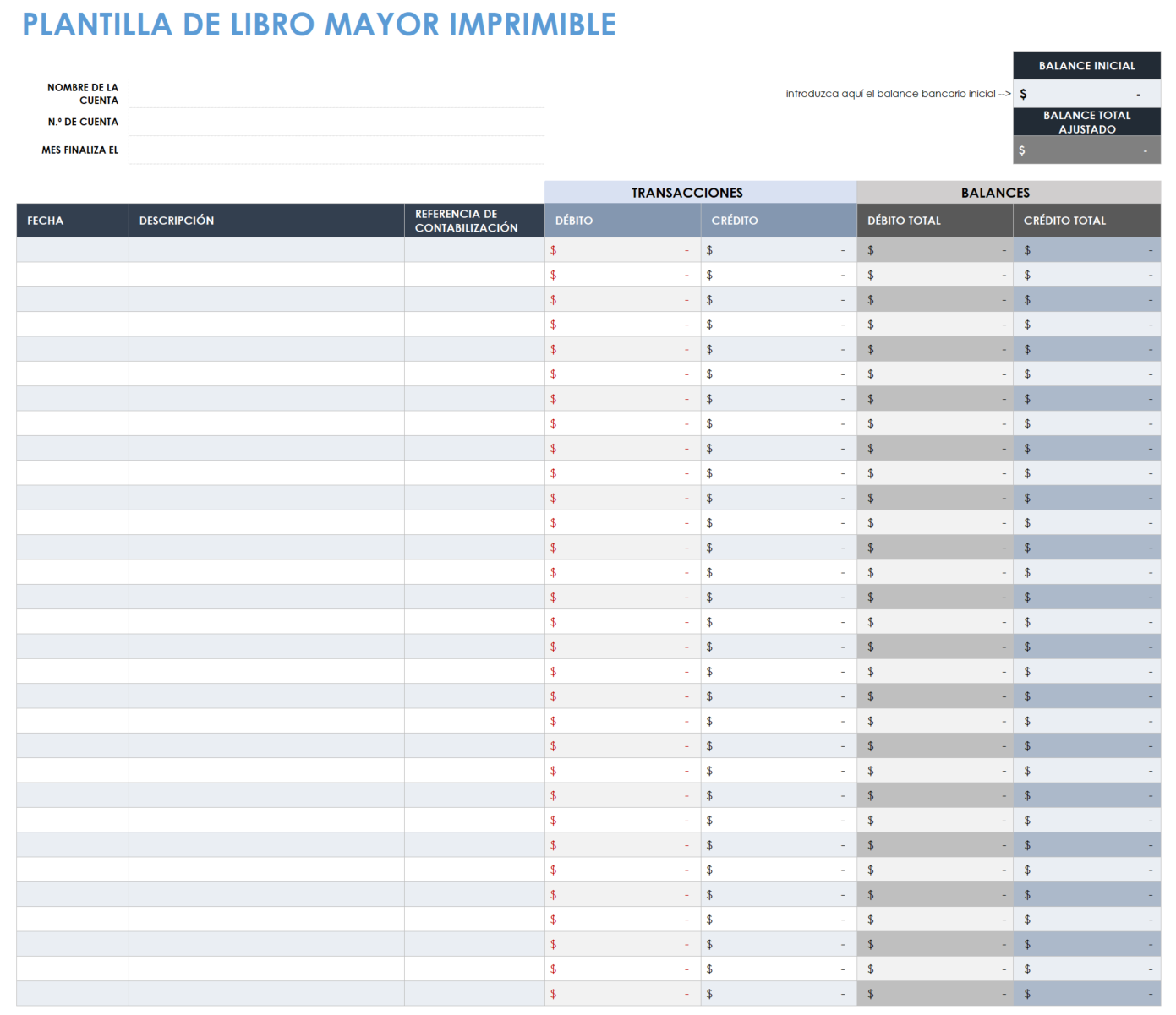The image size is (1176, 1015).
Task: Click the MES FINALIZA EL label
Action: tap(80, 150)
